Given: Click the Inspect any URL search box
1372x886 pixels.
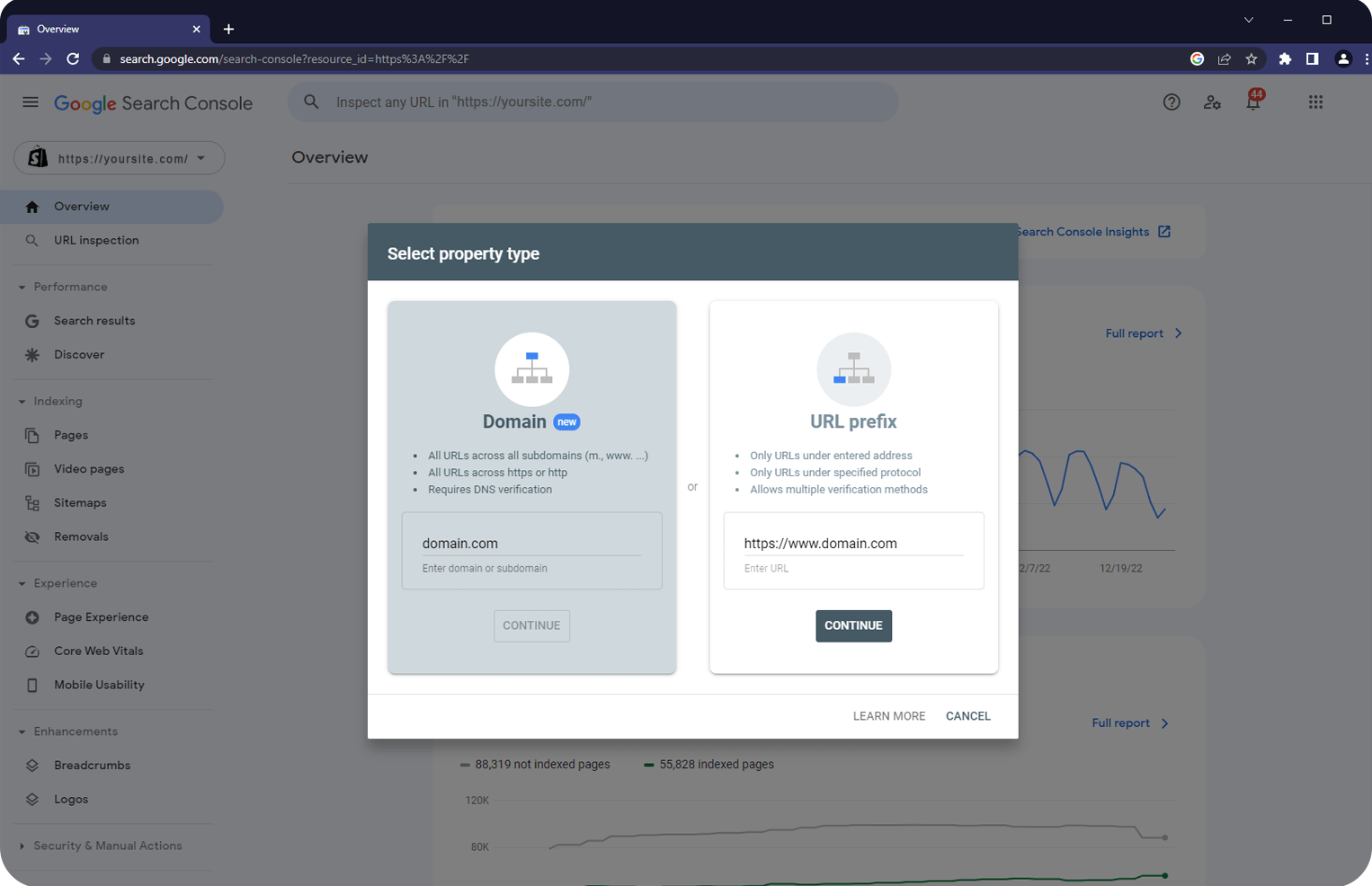Looking at the screenshot, I should click(x=593, y=102).
